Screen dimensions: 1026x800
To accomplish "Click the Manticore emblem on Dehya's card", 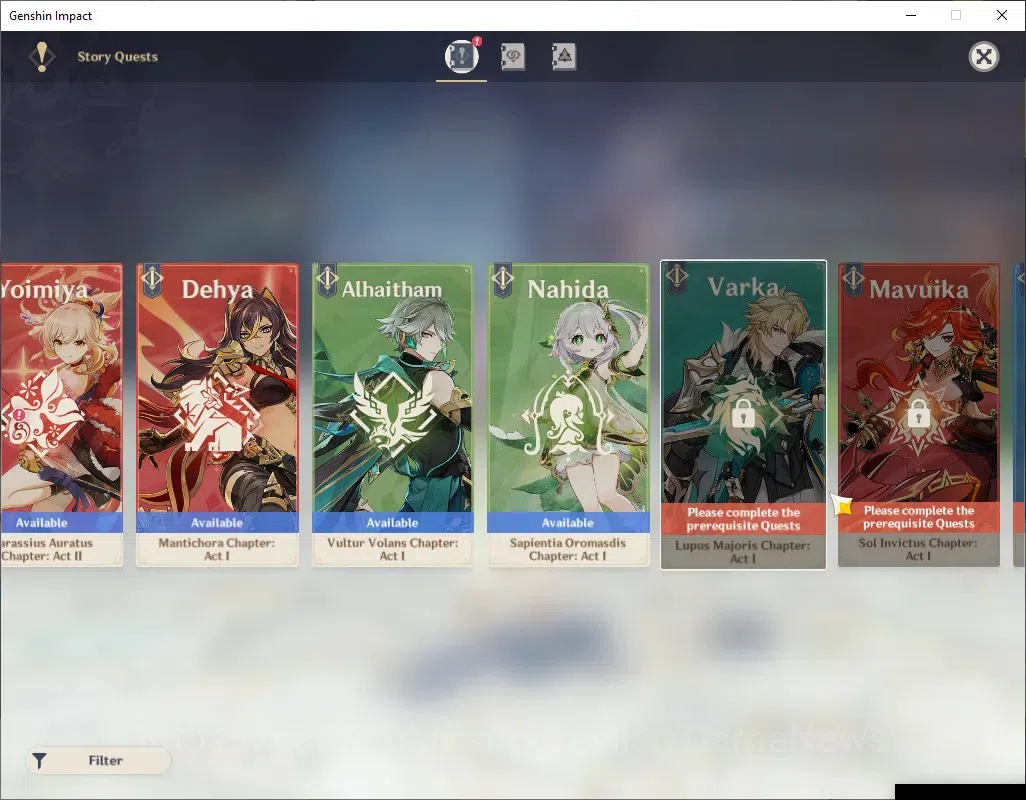I will click(x=217, y=412).
